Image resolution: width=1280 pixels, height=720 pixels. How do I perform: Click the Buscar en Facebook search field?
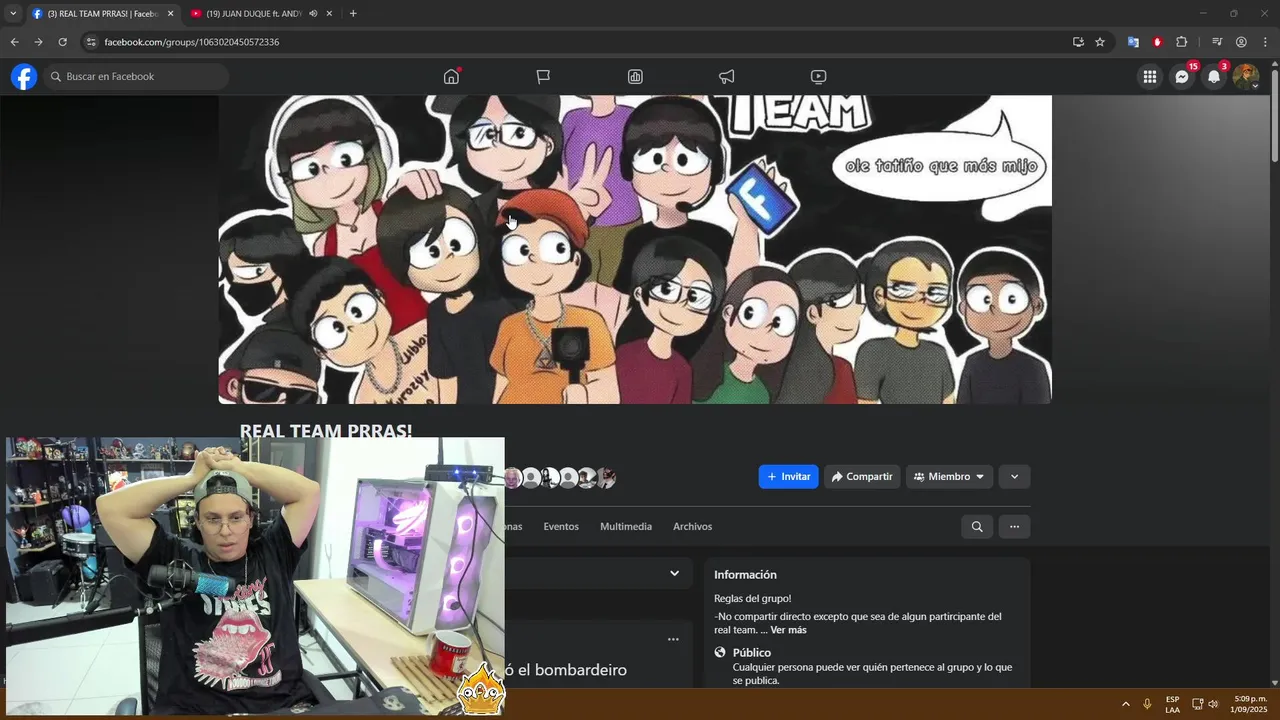tap(136, 76)
